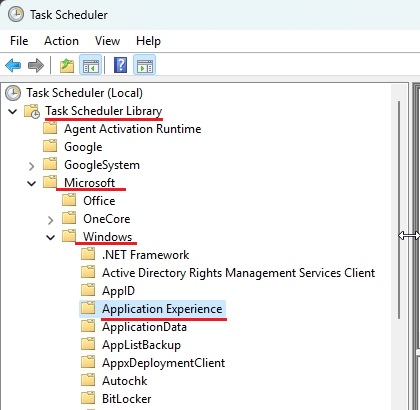The image size is (420, 410).
Task: Select Active Directory Rights Management Services Client
Action: (x=239, y=273)
